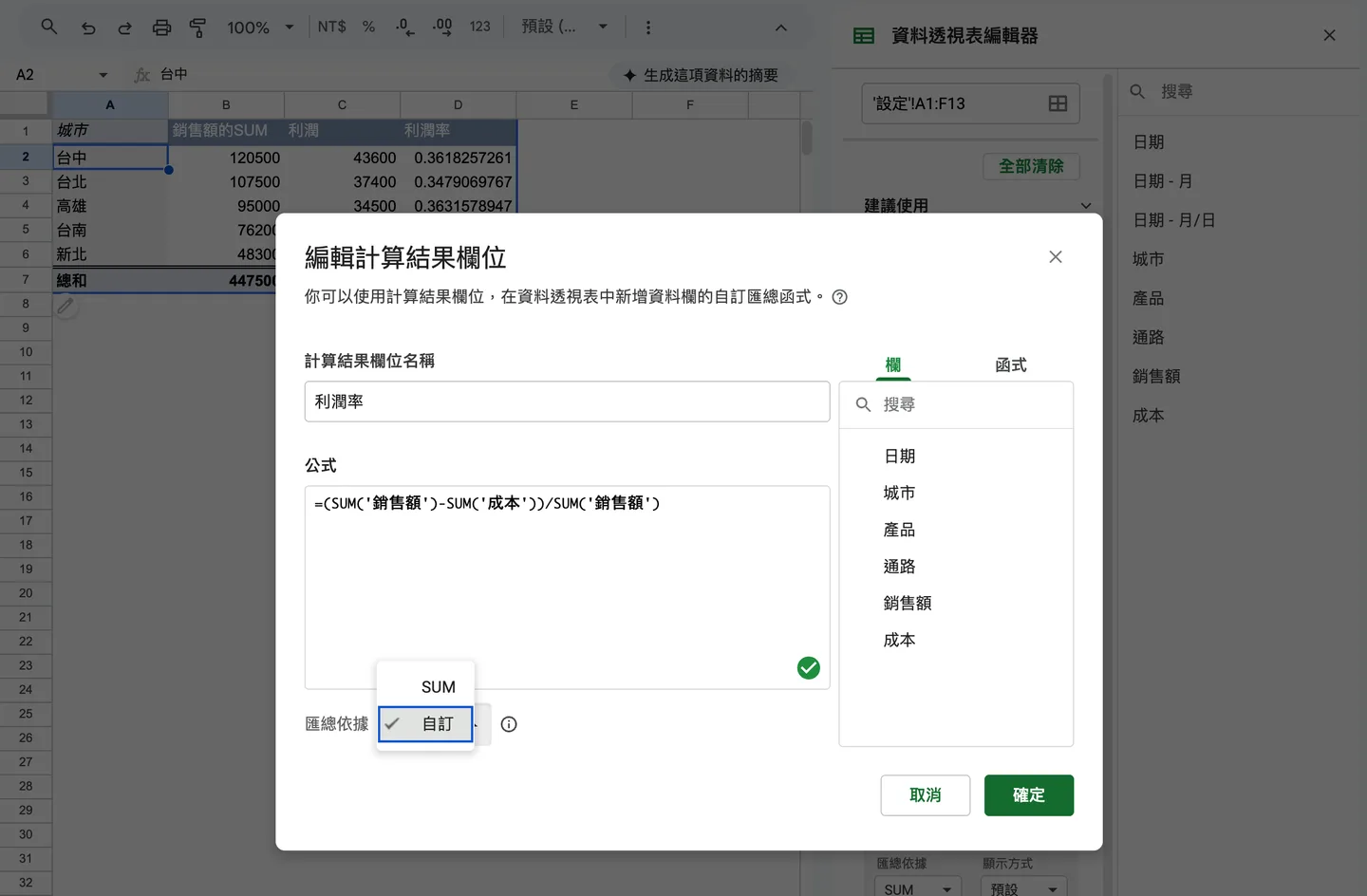This screenshot has height=896, width=1367.
Task: Click the 計算結果欄位名稱 input containing 利潤率
Action: pos(567,401)
